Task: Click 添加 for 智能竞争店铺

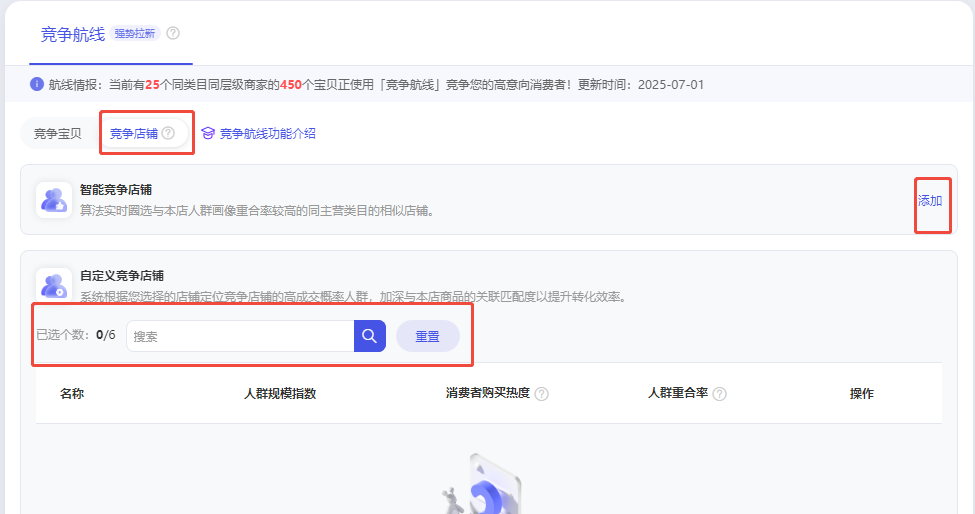Action: point(930,200)
